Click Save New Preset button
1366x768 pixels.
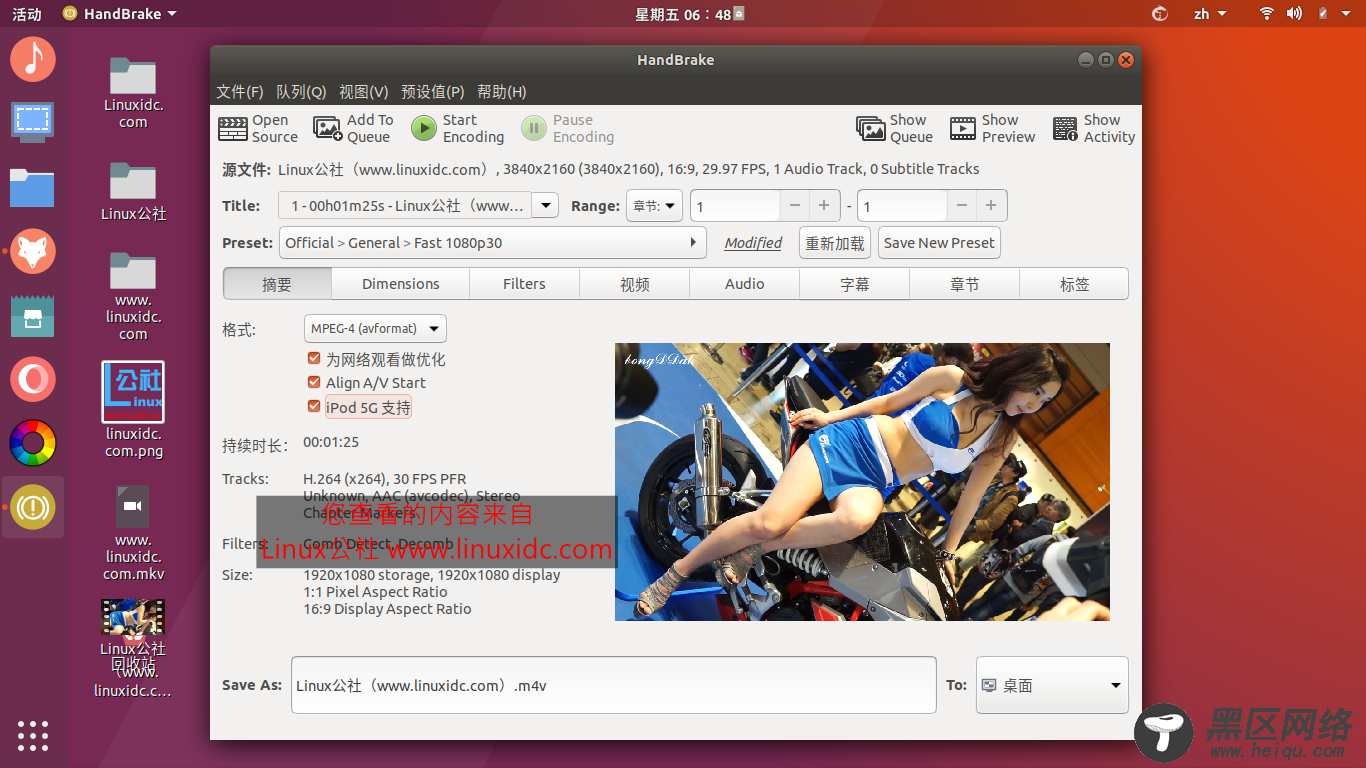pyautogui.click(x=939, y=243)
